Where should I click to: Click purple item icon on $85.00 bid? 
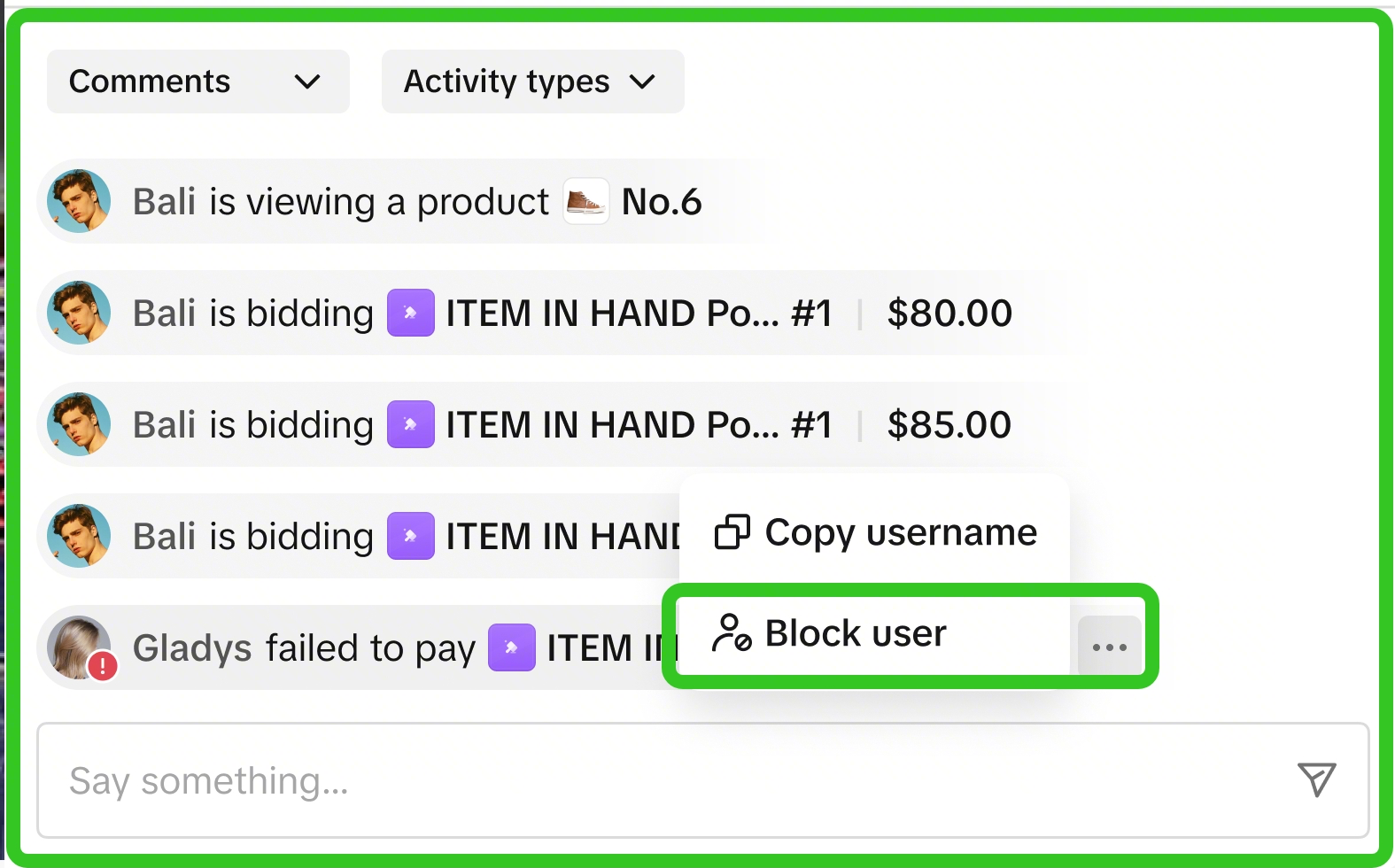[411, 424]
